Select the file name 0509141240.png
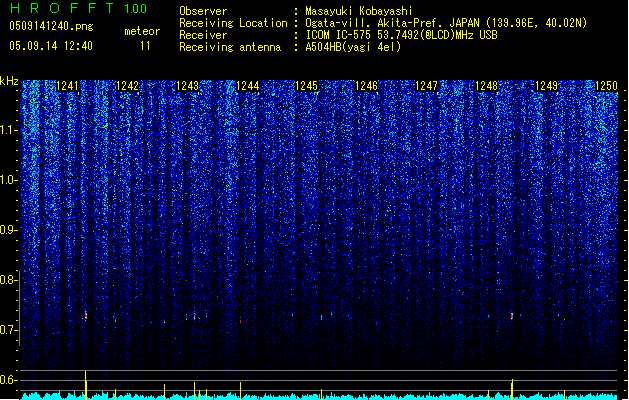 pyautogui.click(x=51, y=26)
